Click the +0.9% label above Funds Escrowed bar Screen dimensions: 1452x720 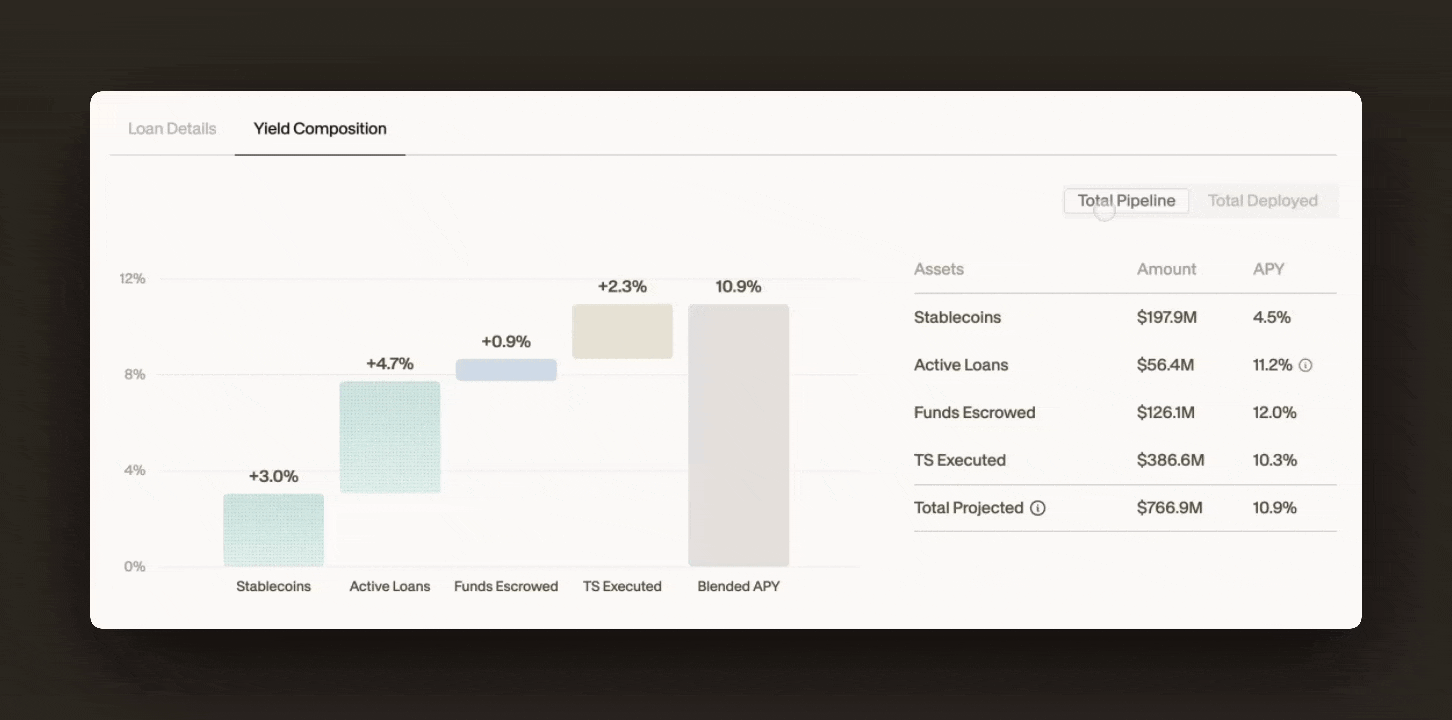[x=506, y=342]
